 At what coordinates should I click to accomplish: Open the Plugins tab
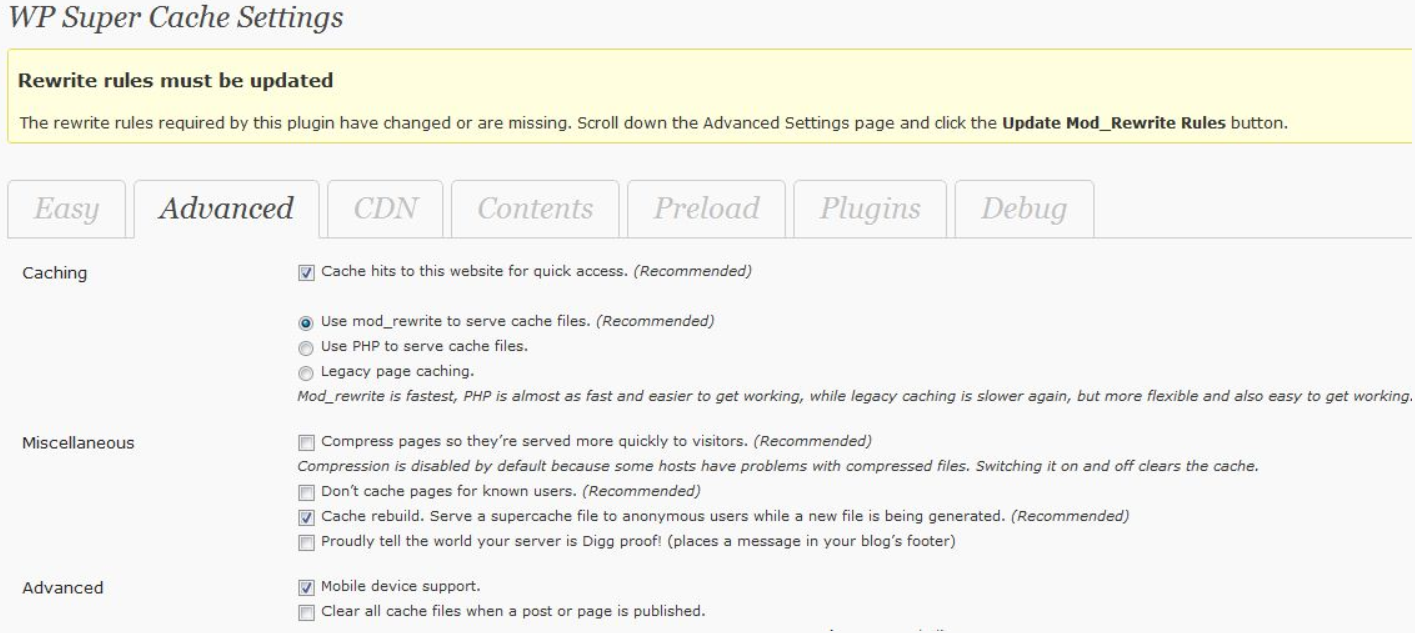point(870,208)
